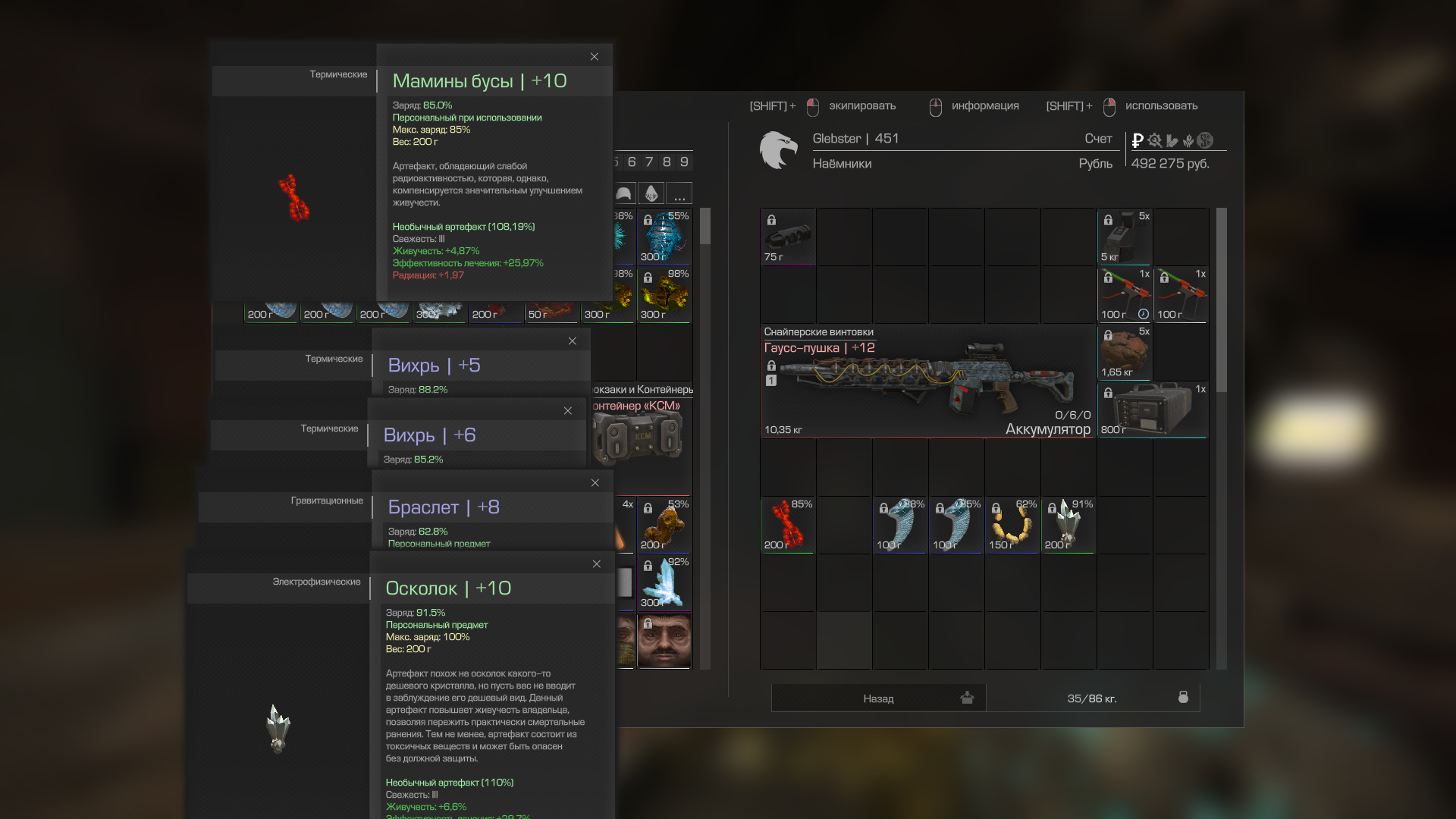The width and height of the screenshot is (1456, 819).
Task: Open storage page 9
Action: point(684,162)
